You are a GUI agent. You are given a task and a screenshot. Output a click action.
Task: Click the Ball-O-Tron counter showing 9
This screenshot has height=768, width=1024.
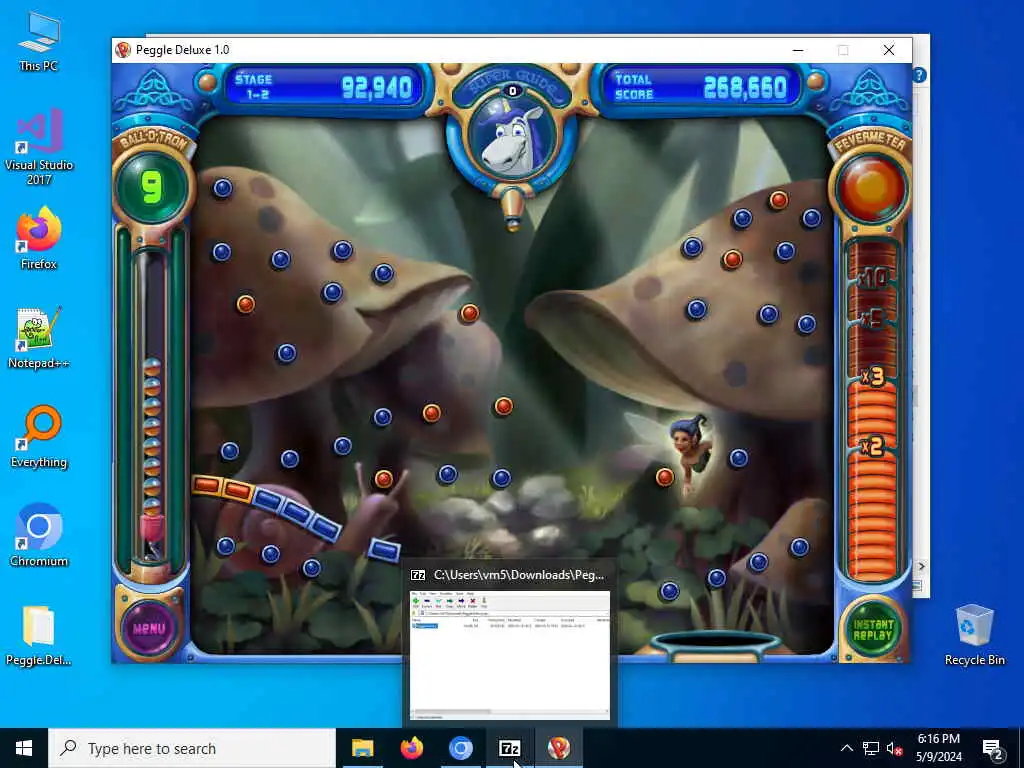(152, 187)
